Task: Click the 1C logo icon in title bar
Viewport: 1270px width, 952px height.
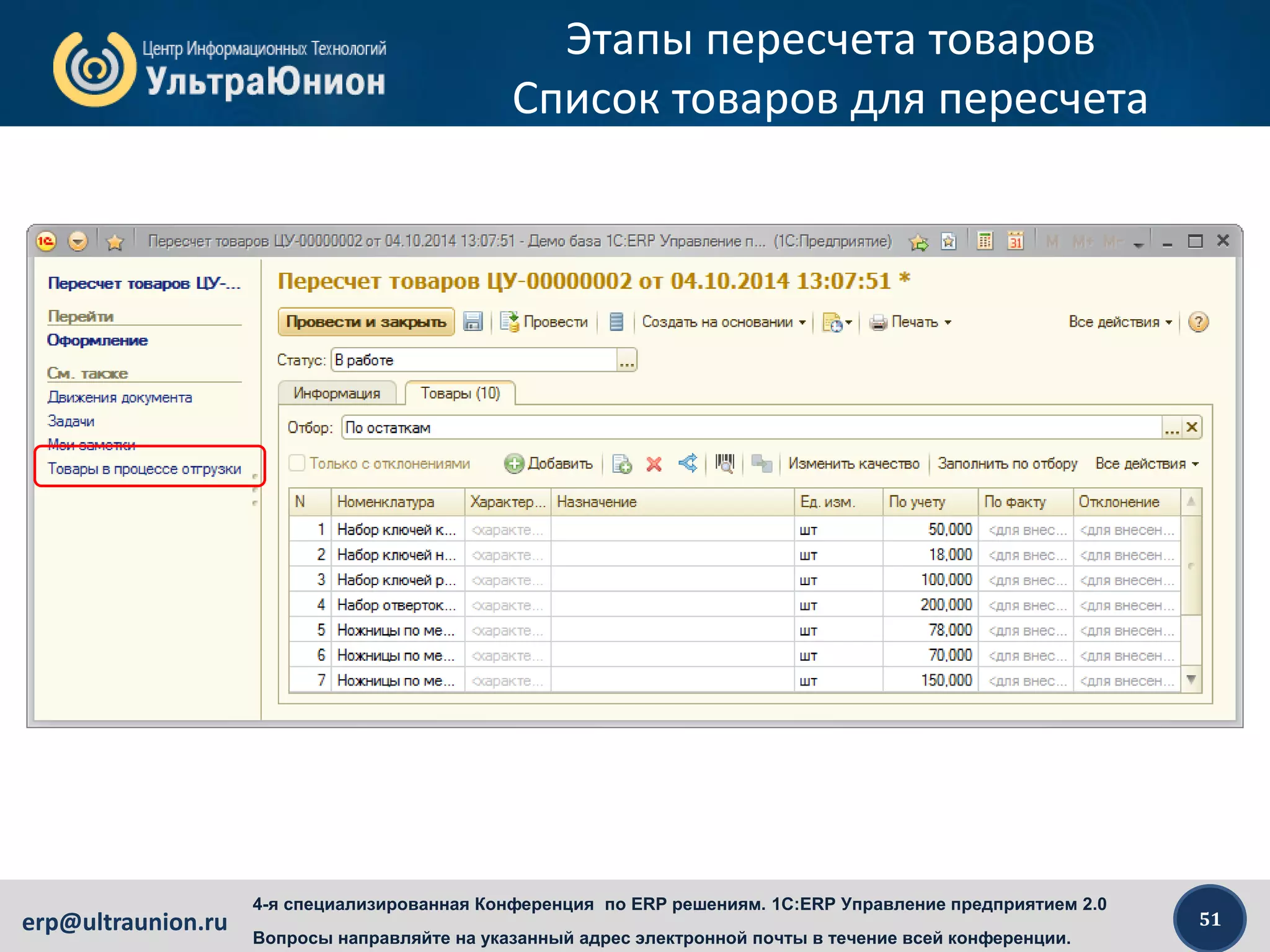Action: point(47,241)
